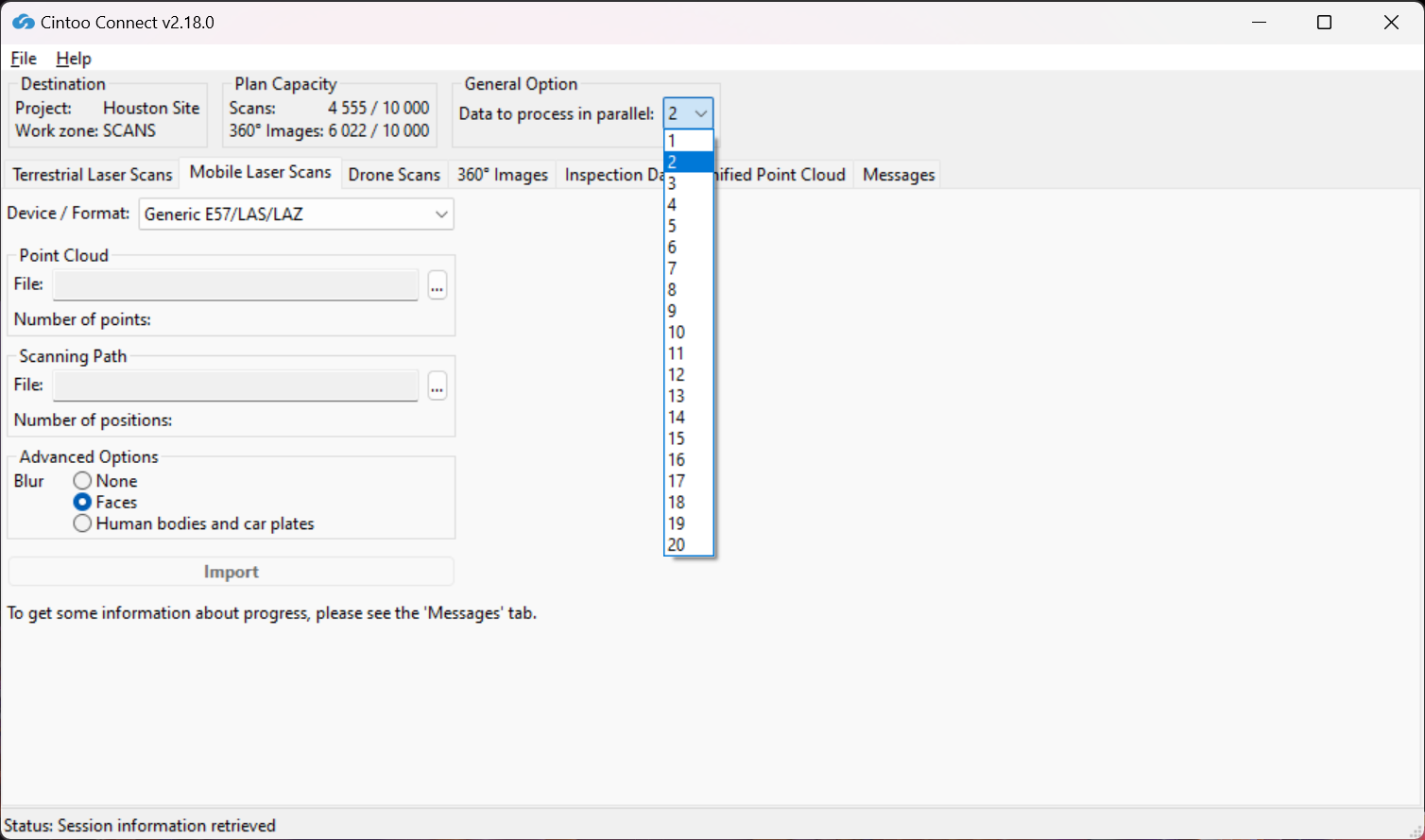The image size is (1425, 840).
Task: Select option 2 in the parallel list
Action: click(689, 163)
